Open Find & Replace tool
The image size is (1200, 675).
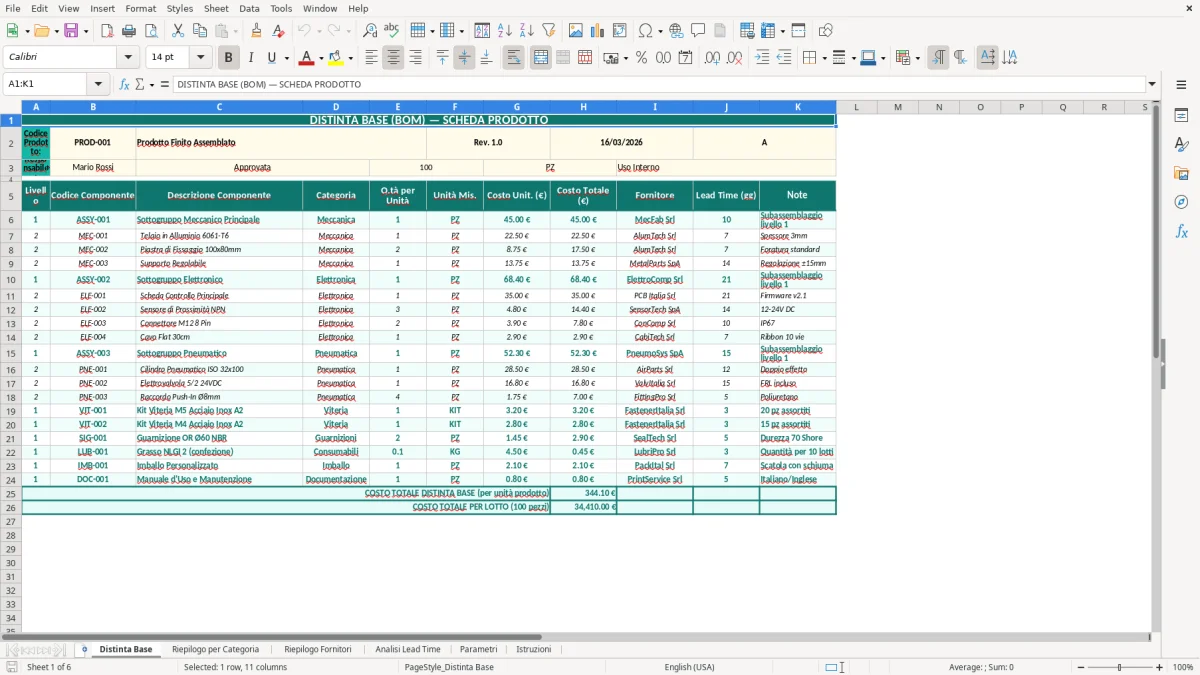point(370,31)
